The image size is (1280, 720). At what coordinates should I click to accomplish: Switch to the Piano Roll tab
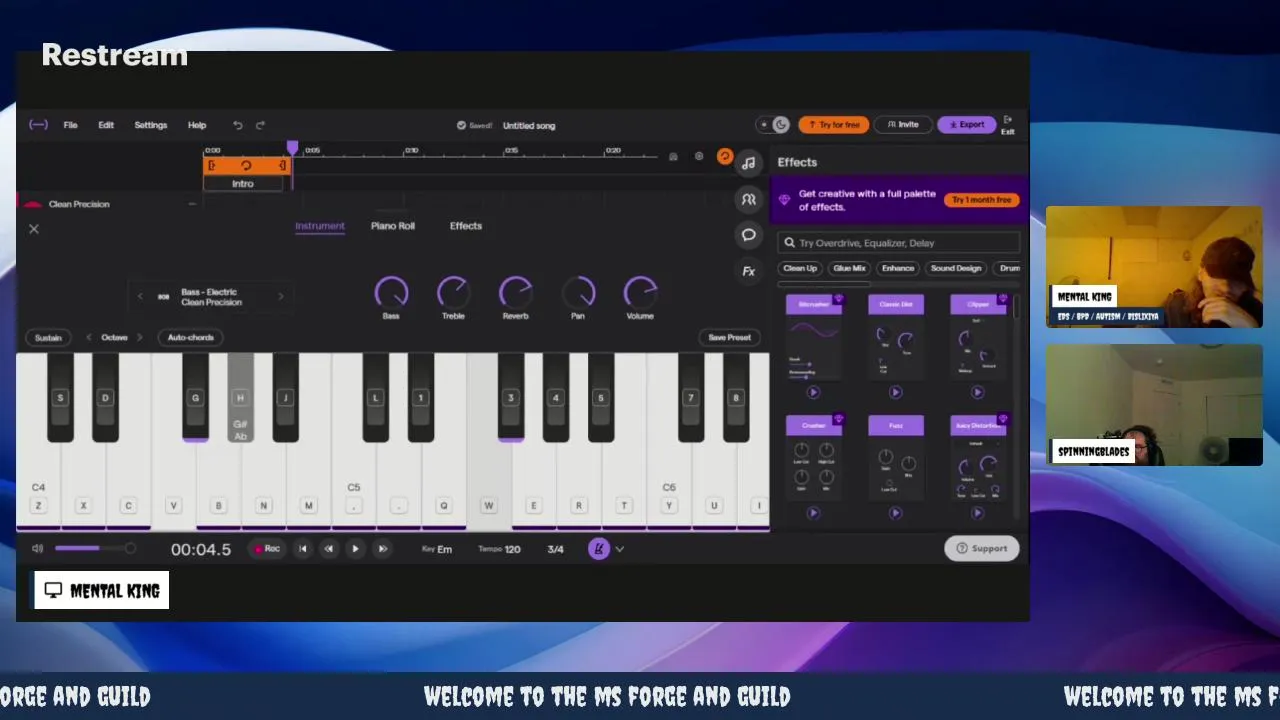click(393, 226)
